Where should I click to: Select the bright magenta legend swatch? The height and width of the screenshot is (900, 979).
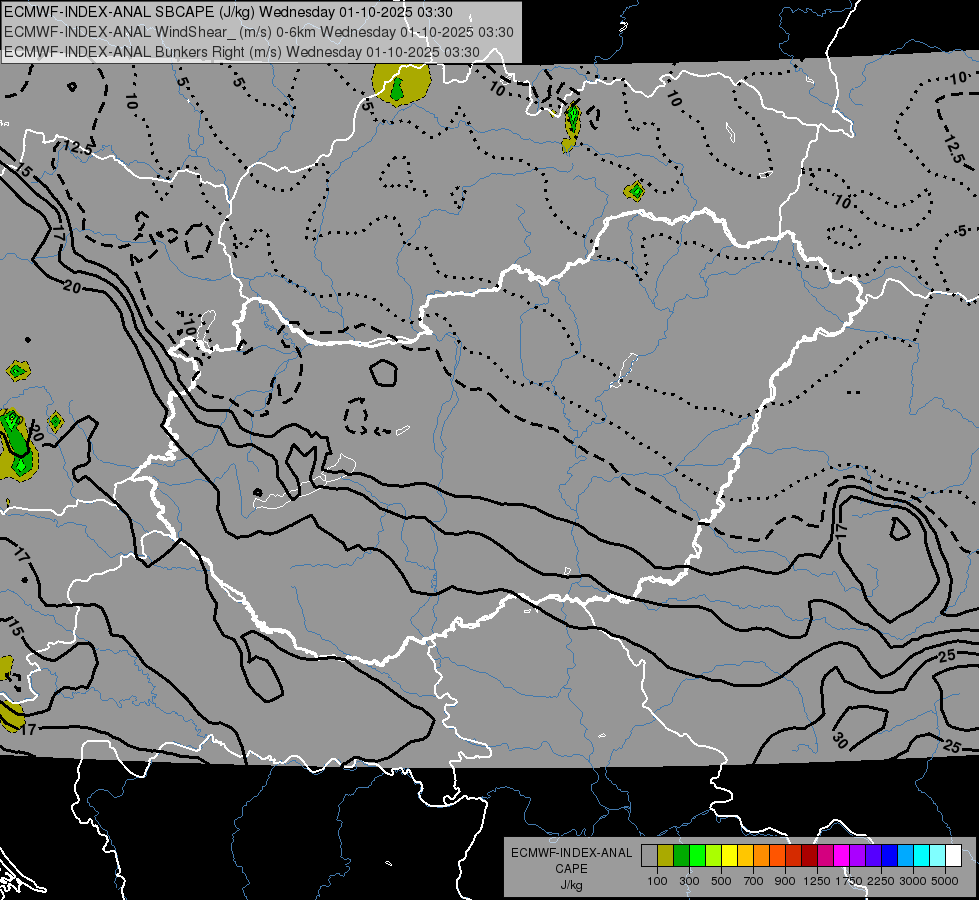pos(842,856)
